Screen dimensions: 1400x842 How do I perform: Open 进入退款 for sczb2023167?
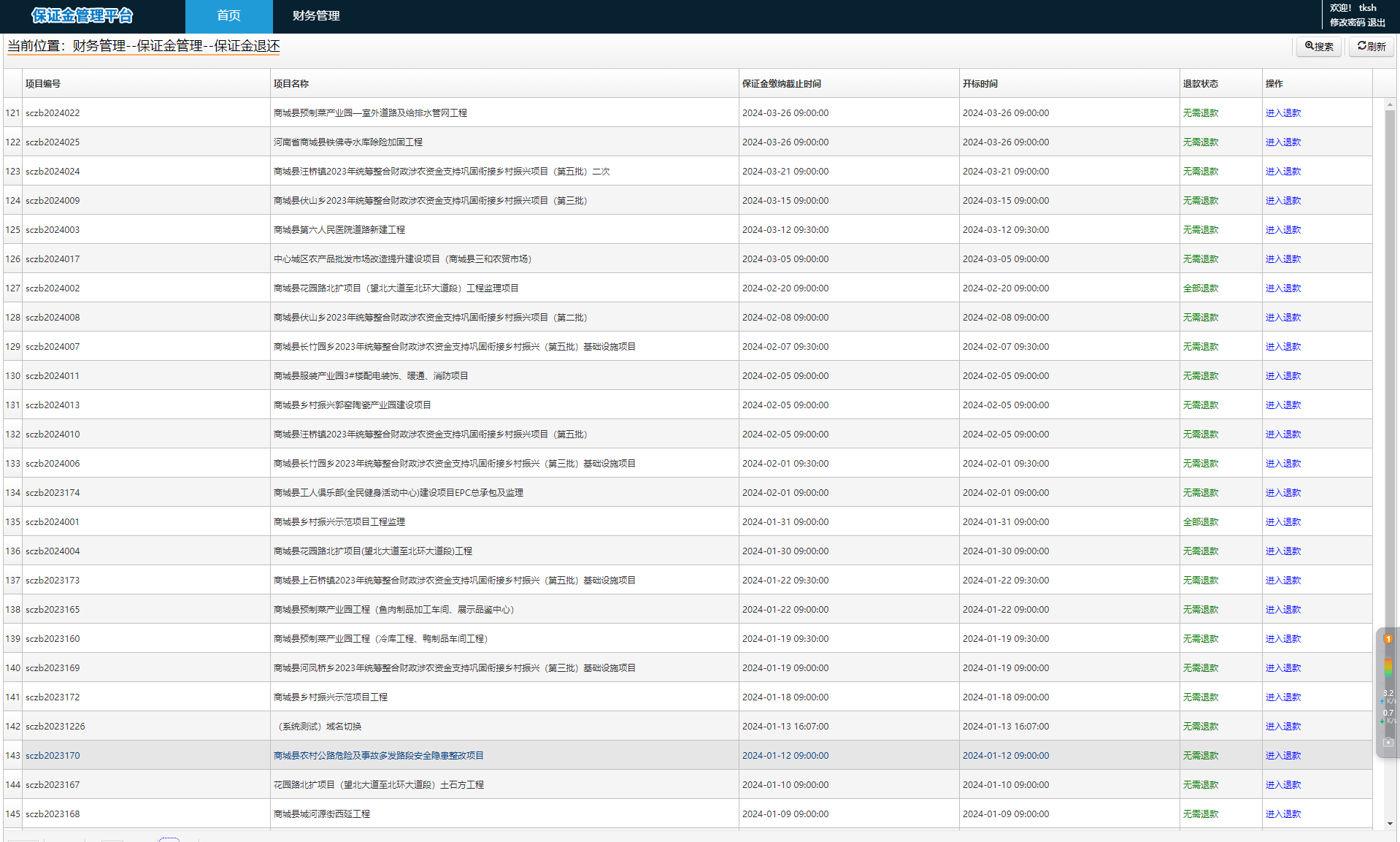click(x=1282, y=785)
